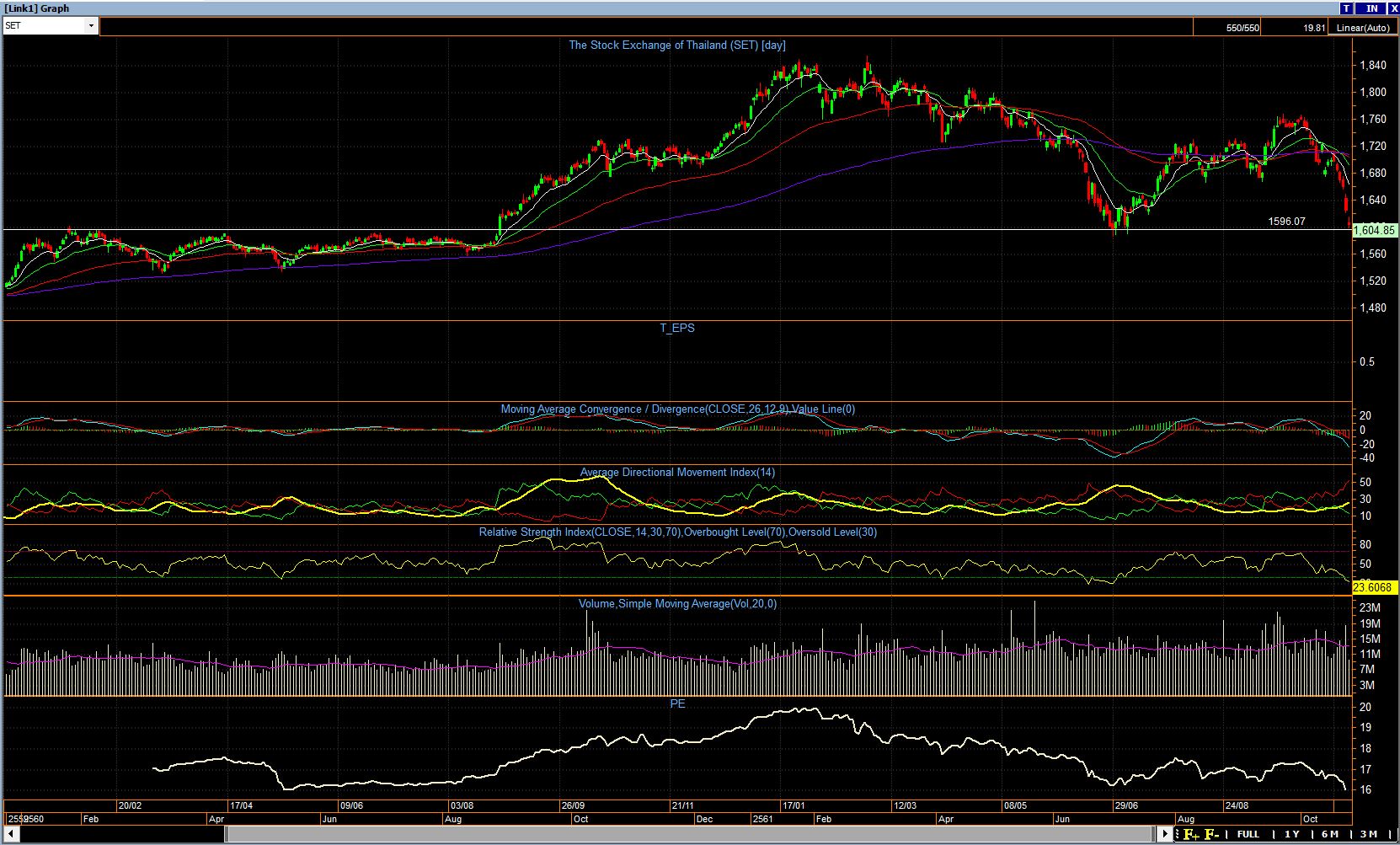Viewport: 1400px width, 845px height.
Task: Set the chart range to 6M
Action: 1330,834
